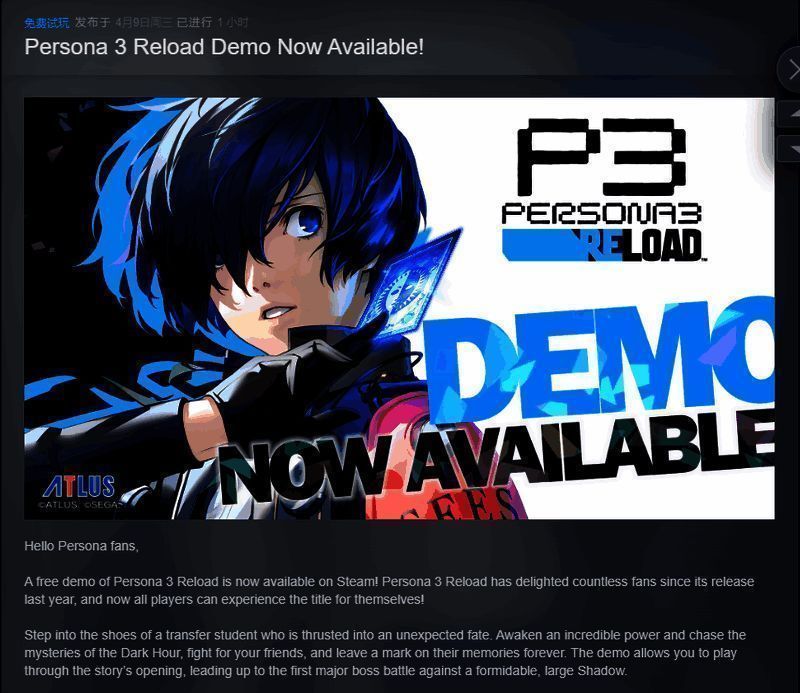Screen dimensions: 800x693
Task: Click the 已进行 1 小时 elapsed time label
Action: (212, 22)
